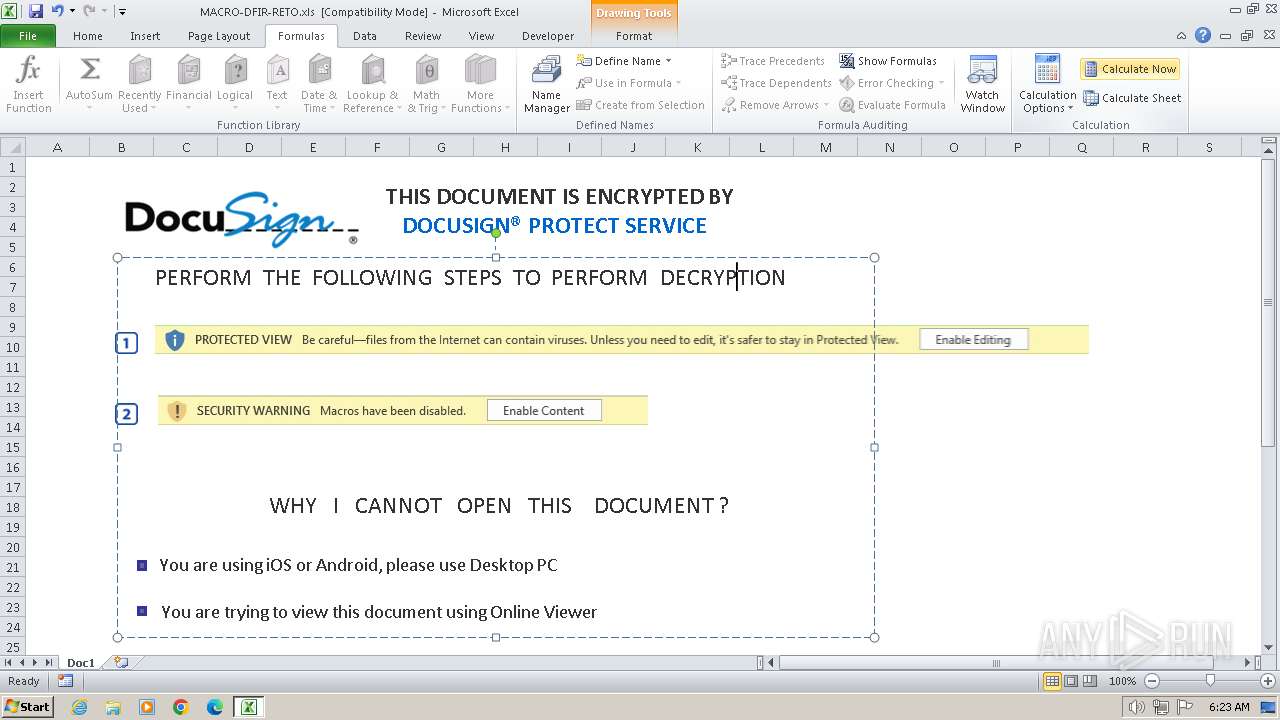The height and width of the screenshot is (720, 1280).
Task: Click macro record icon in status bar
Action: click(65, 681)
